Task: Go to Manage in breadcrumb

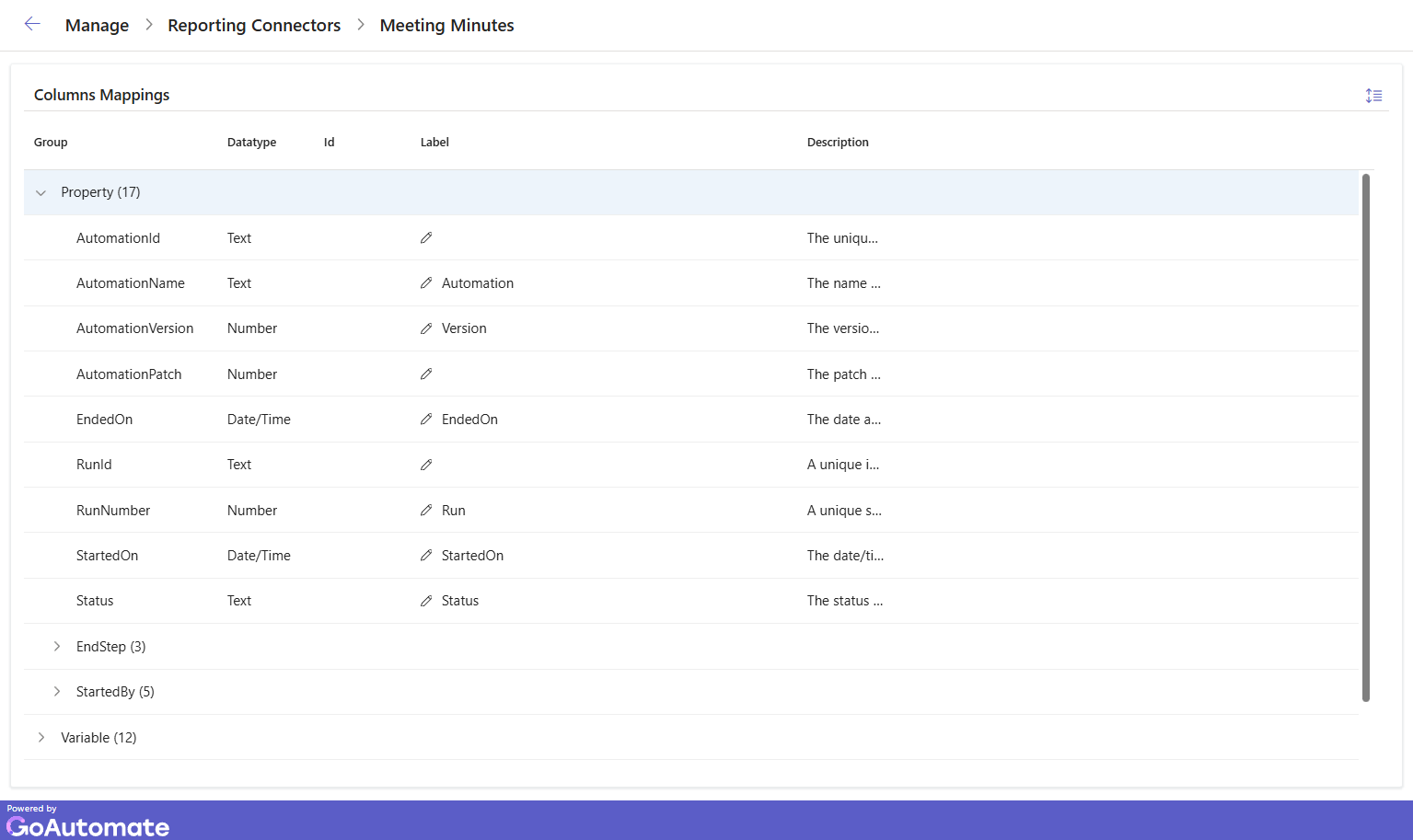Action: [97, 26]
